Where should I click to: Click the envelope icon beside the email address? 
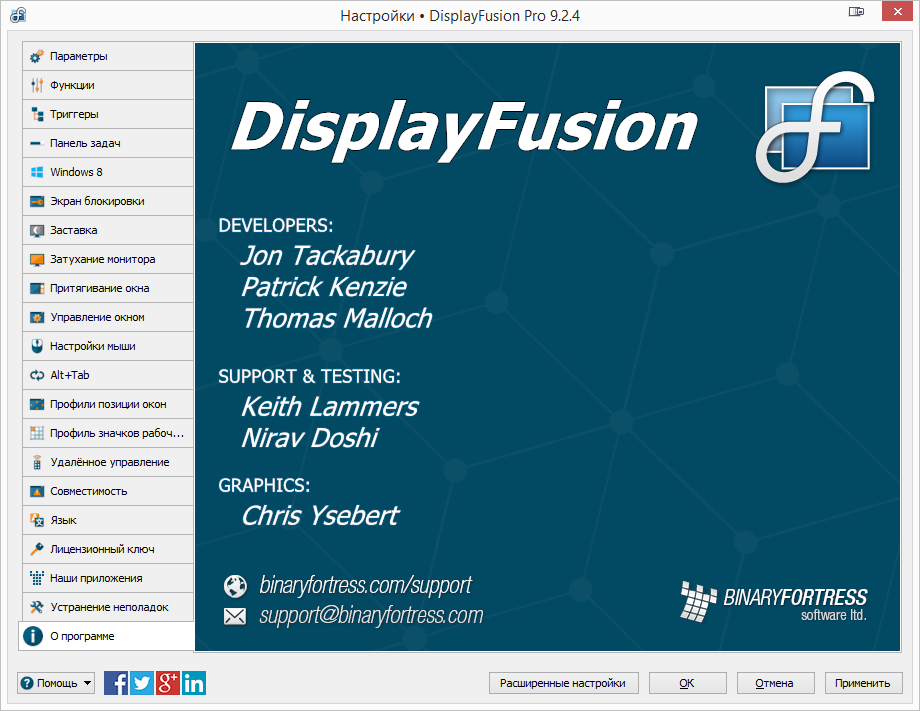(234, 616)
